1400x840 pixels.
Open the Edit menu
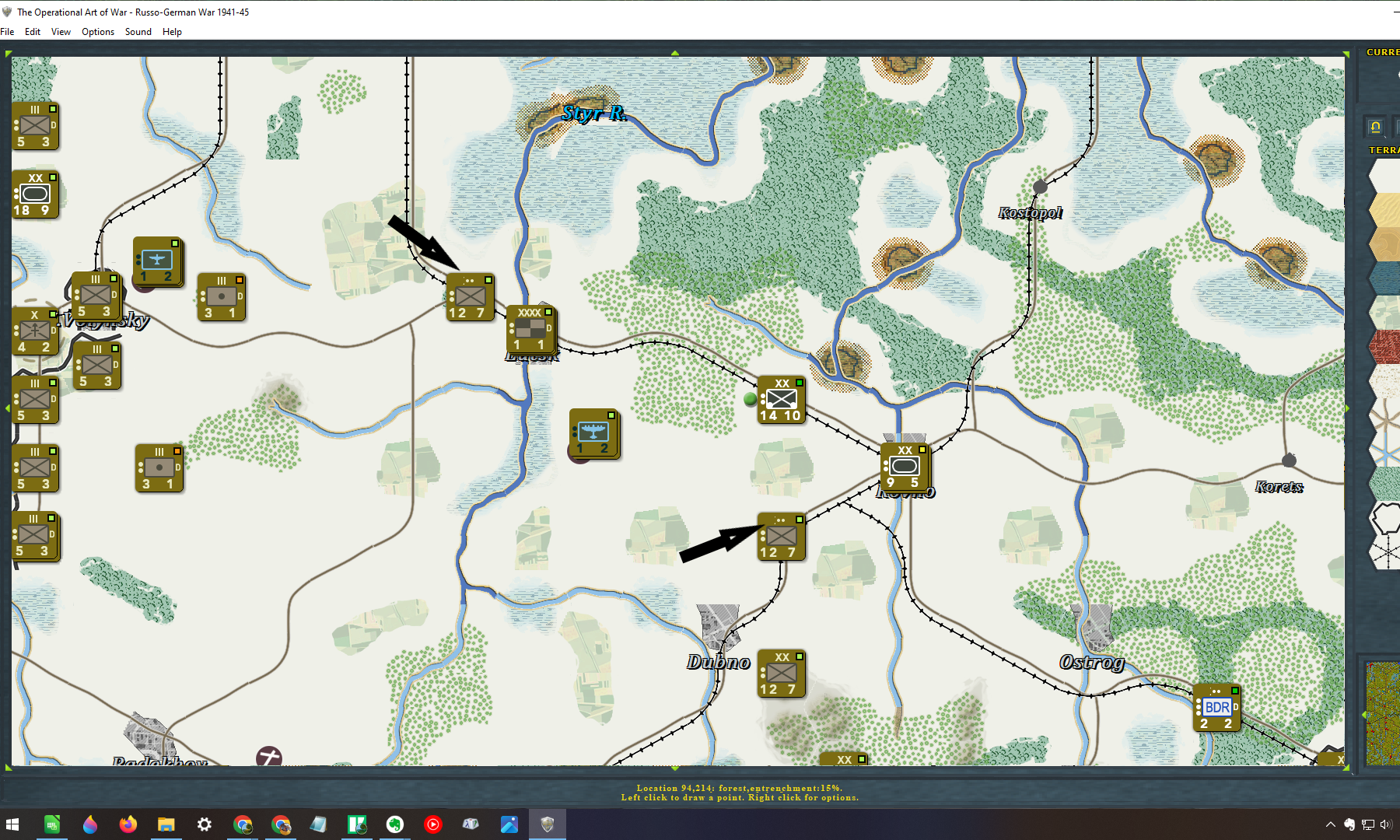coord(33,32)
